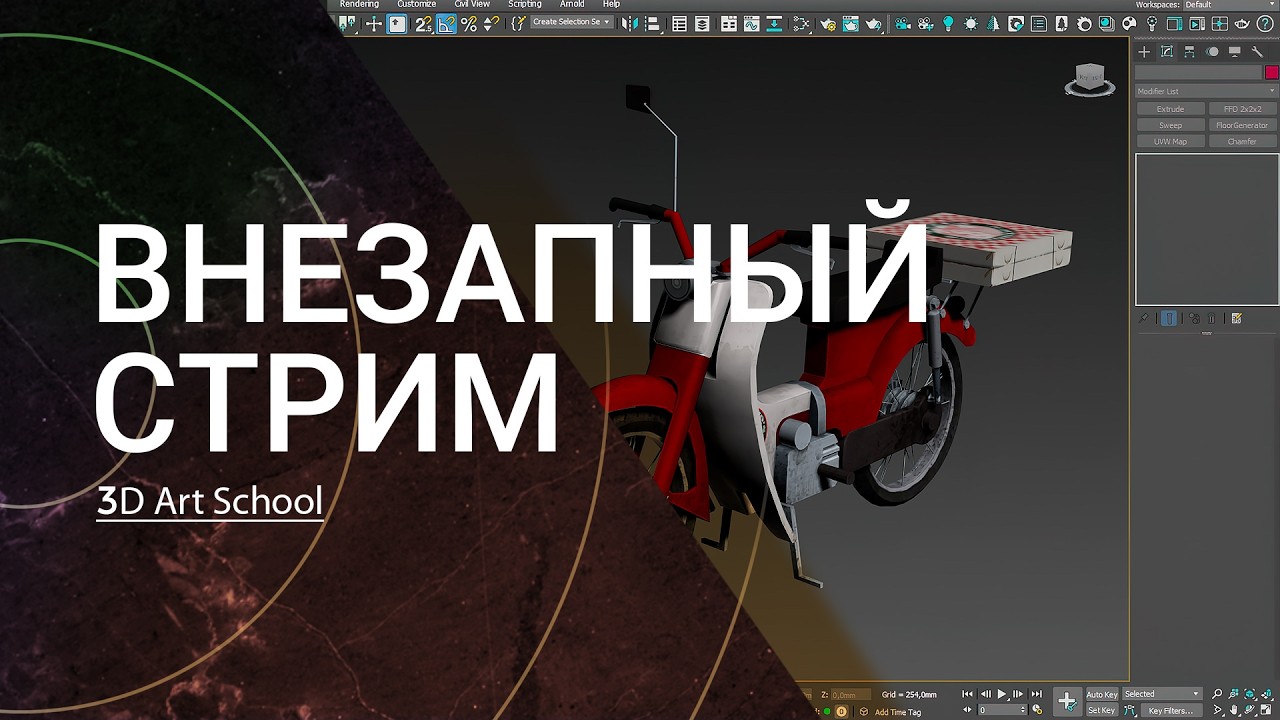Click the Pin Stack icon

[x=1144, y=319]
